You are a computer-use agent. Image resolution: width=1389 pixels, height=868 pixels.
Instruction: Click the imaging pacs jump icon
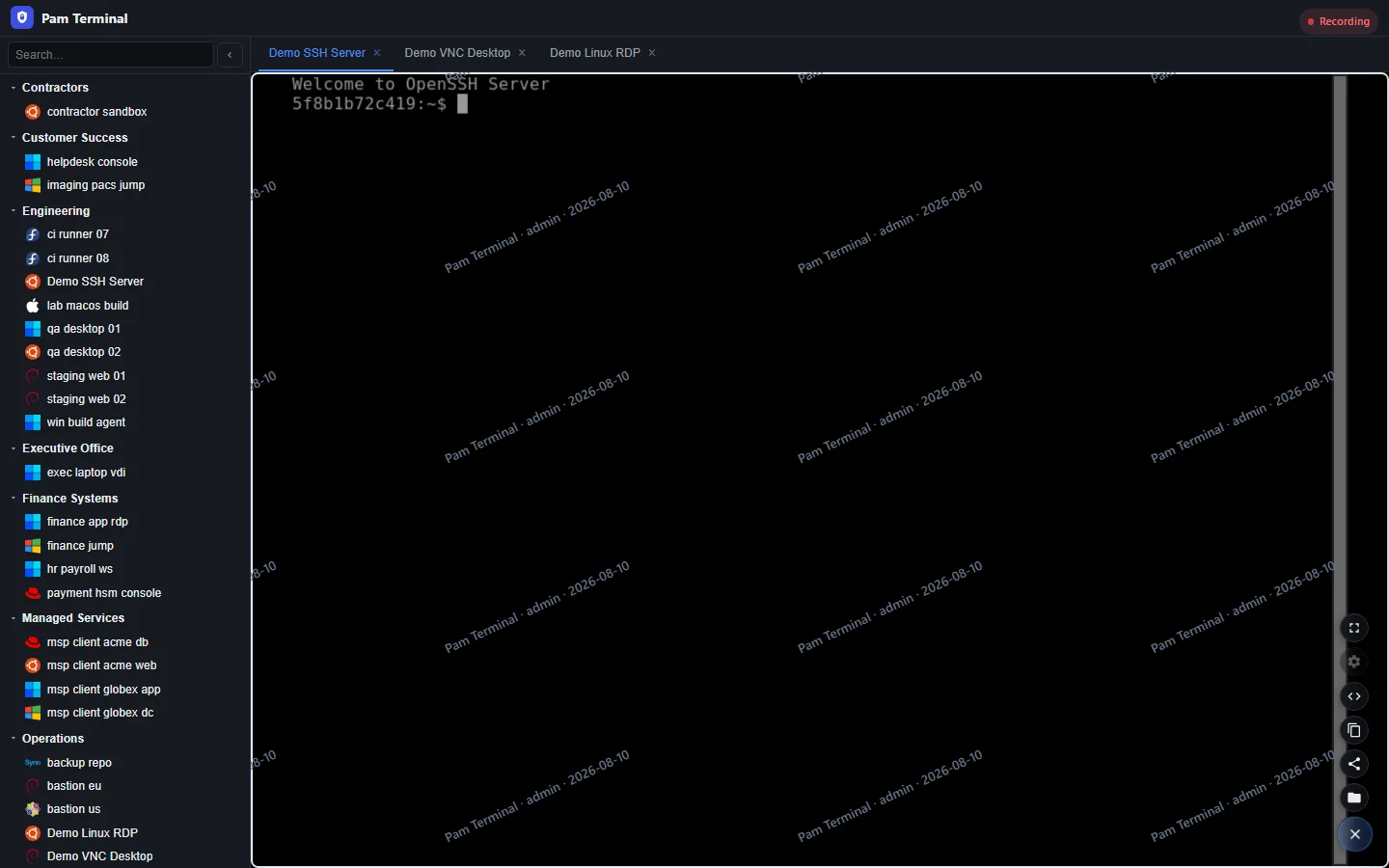33,185
